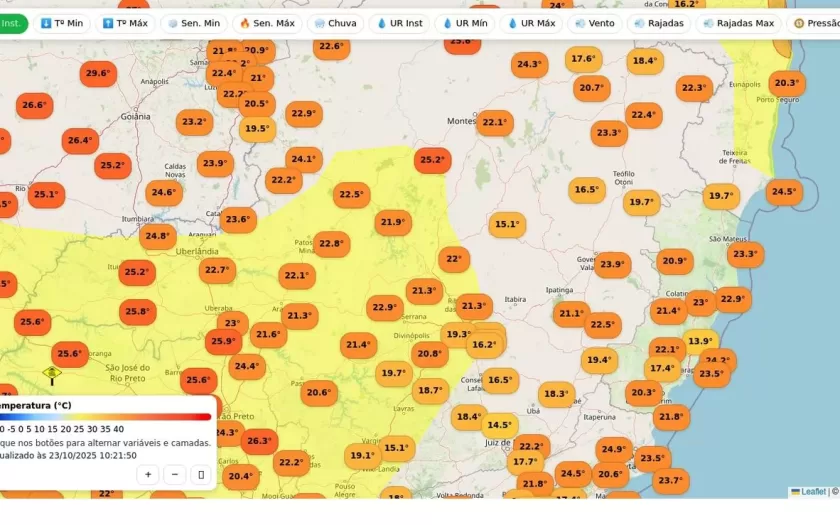This screenshot has height=525, width=840.
Task: Click the 20.3° marker near Porto Seguro
Action: (x=786, y=83)
